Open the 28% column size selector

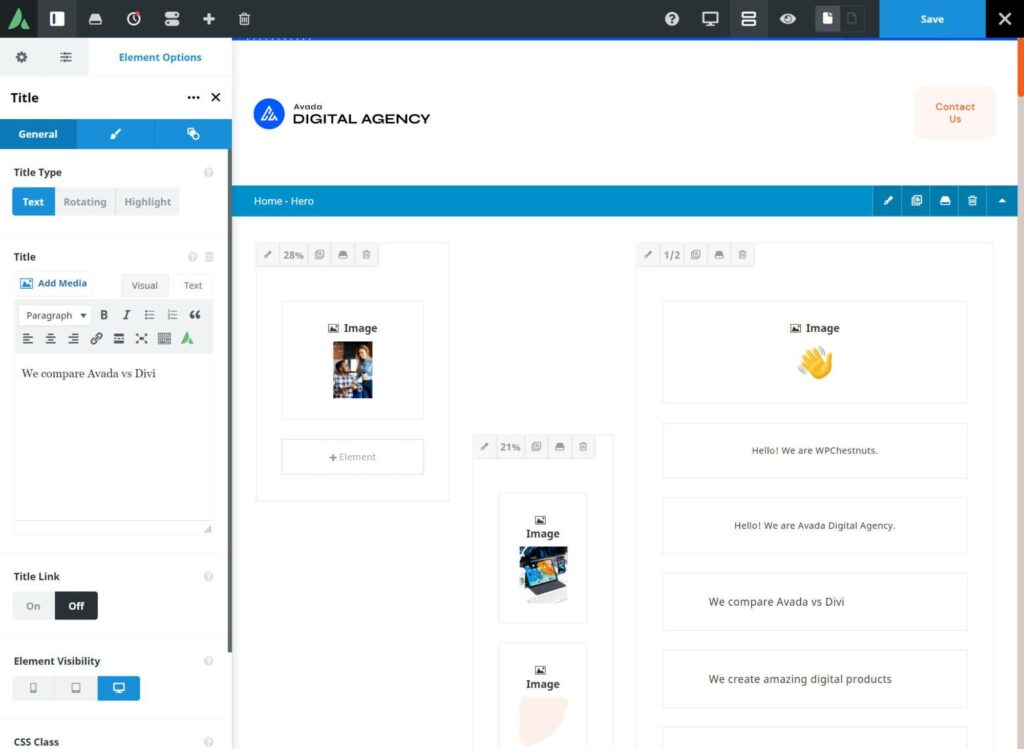click(293, 255)
